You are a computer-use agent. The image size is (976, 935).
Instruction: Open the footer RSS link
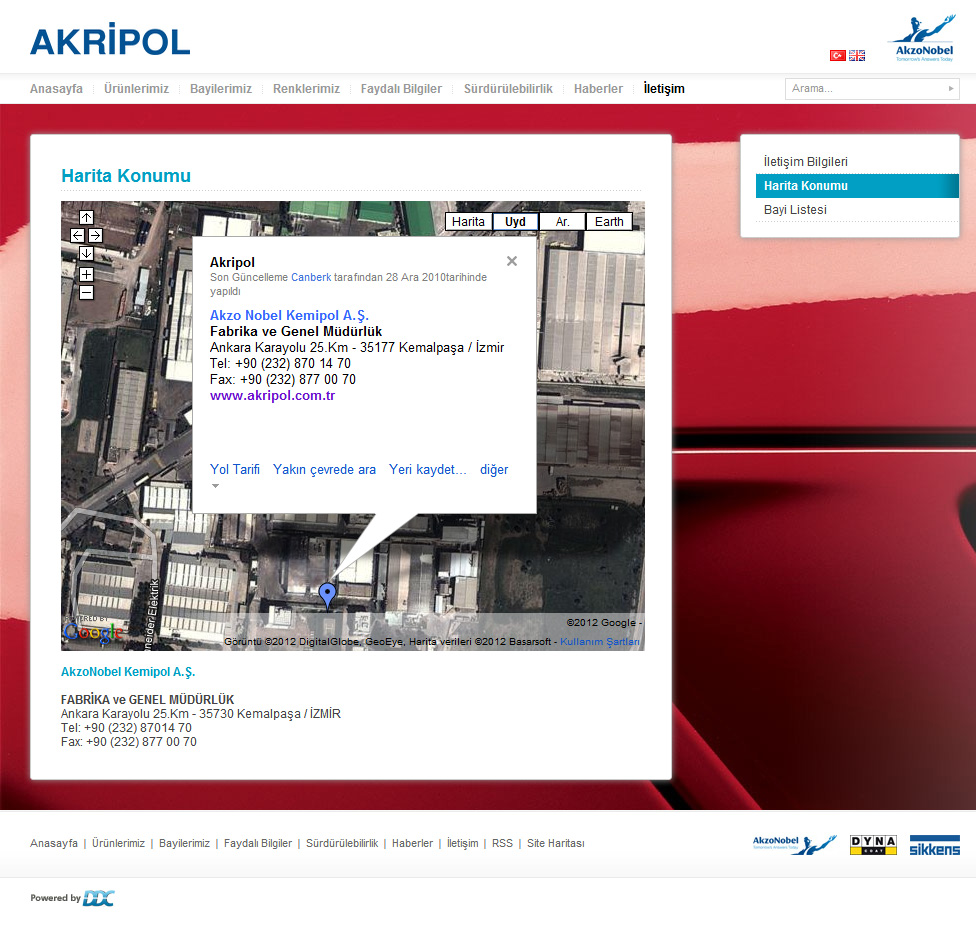point(502,843)
